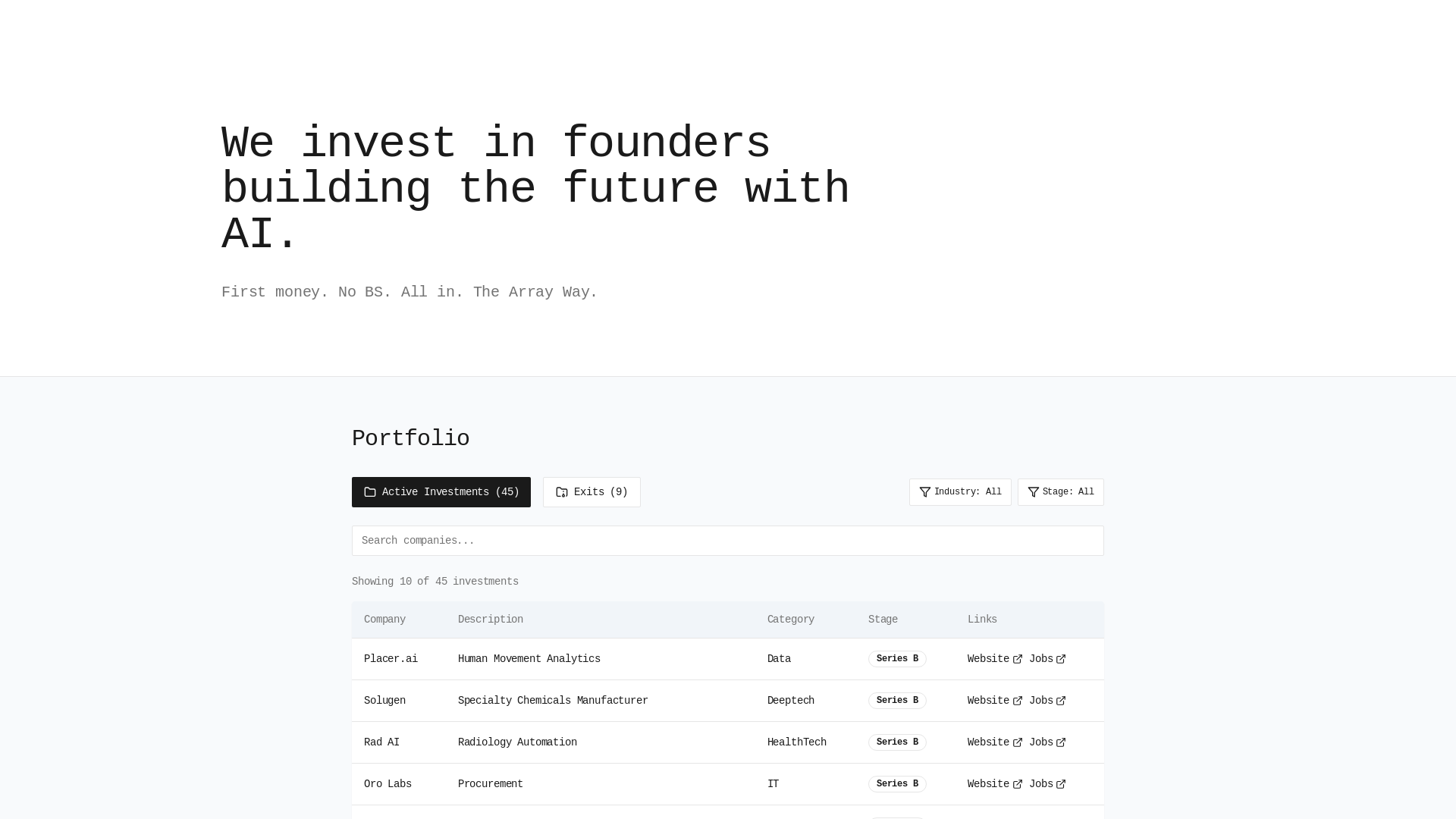Open the Stage: All filter dropdown

pos(1060,492)
